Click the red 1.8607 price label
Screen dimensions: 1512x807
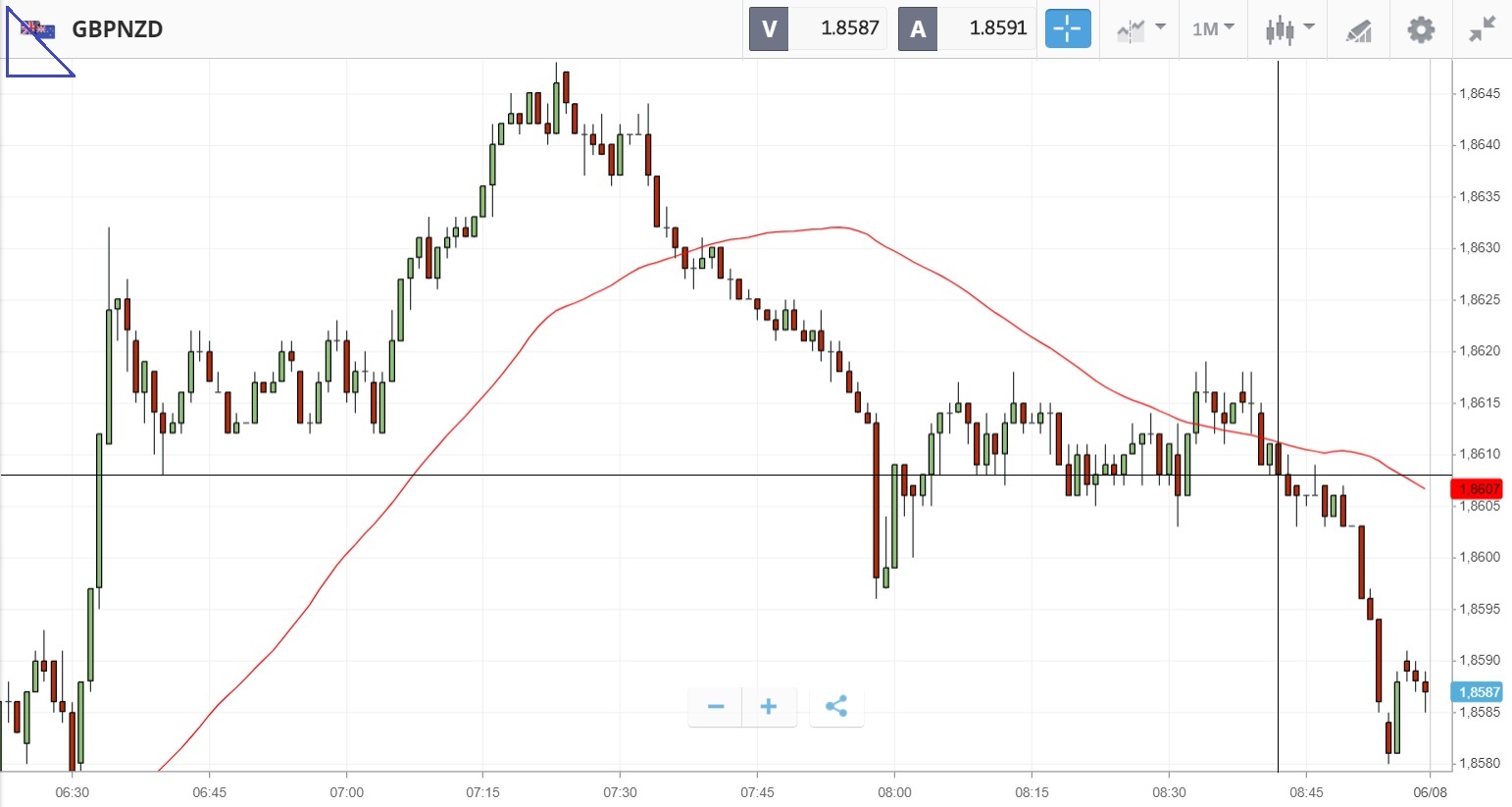click(1479, 489)
